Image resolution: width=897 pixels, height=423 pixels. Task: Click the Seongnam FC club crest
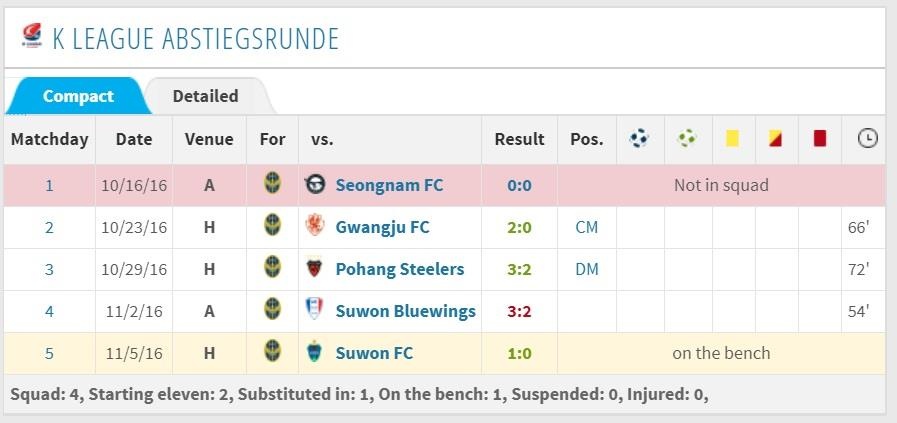pos(315,185)
